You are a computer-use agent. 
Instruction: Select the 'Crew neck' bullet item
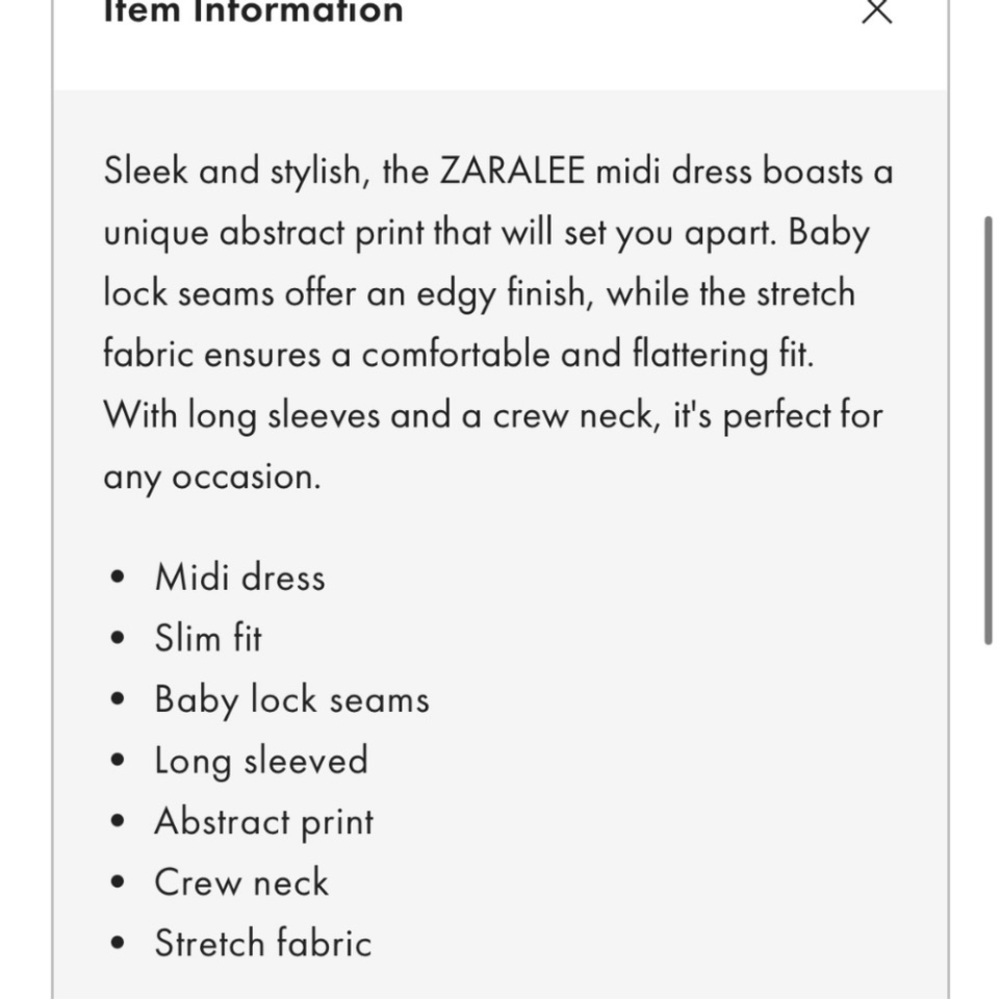pos(242,883)
